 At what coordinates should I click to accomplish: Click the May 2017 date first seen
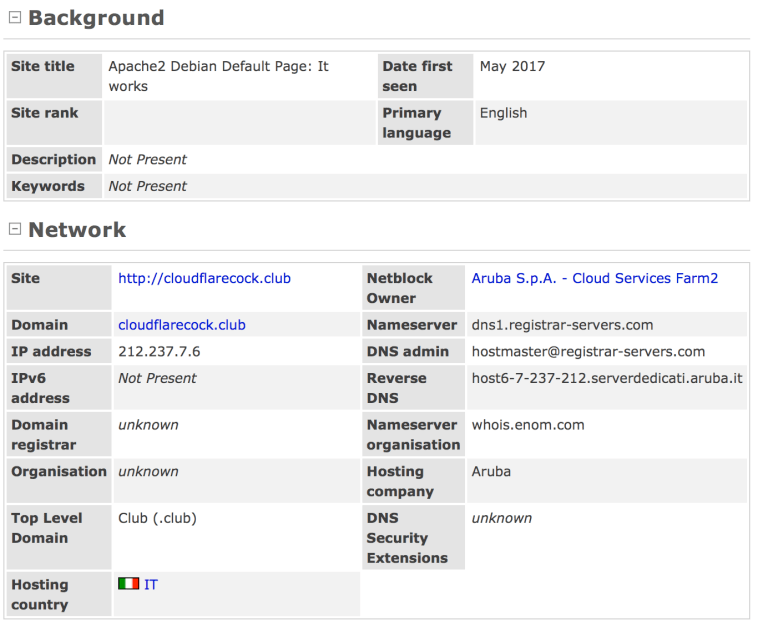[512, 66]
